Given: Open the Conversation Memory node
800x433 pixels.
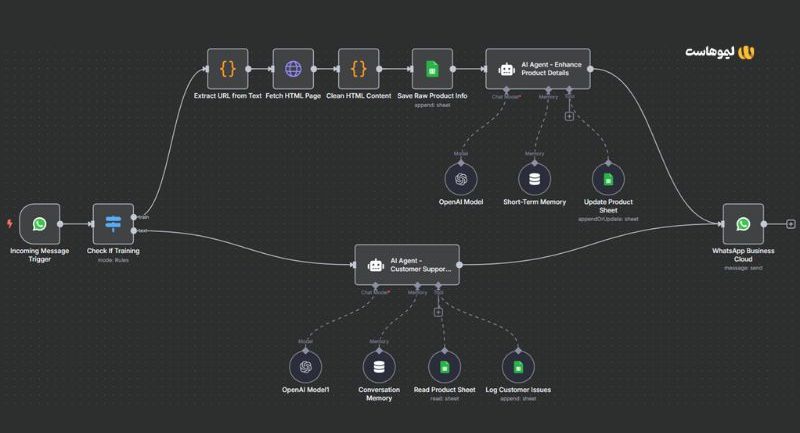Looking at the screenshot, I should [x=379, y=366].
